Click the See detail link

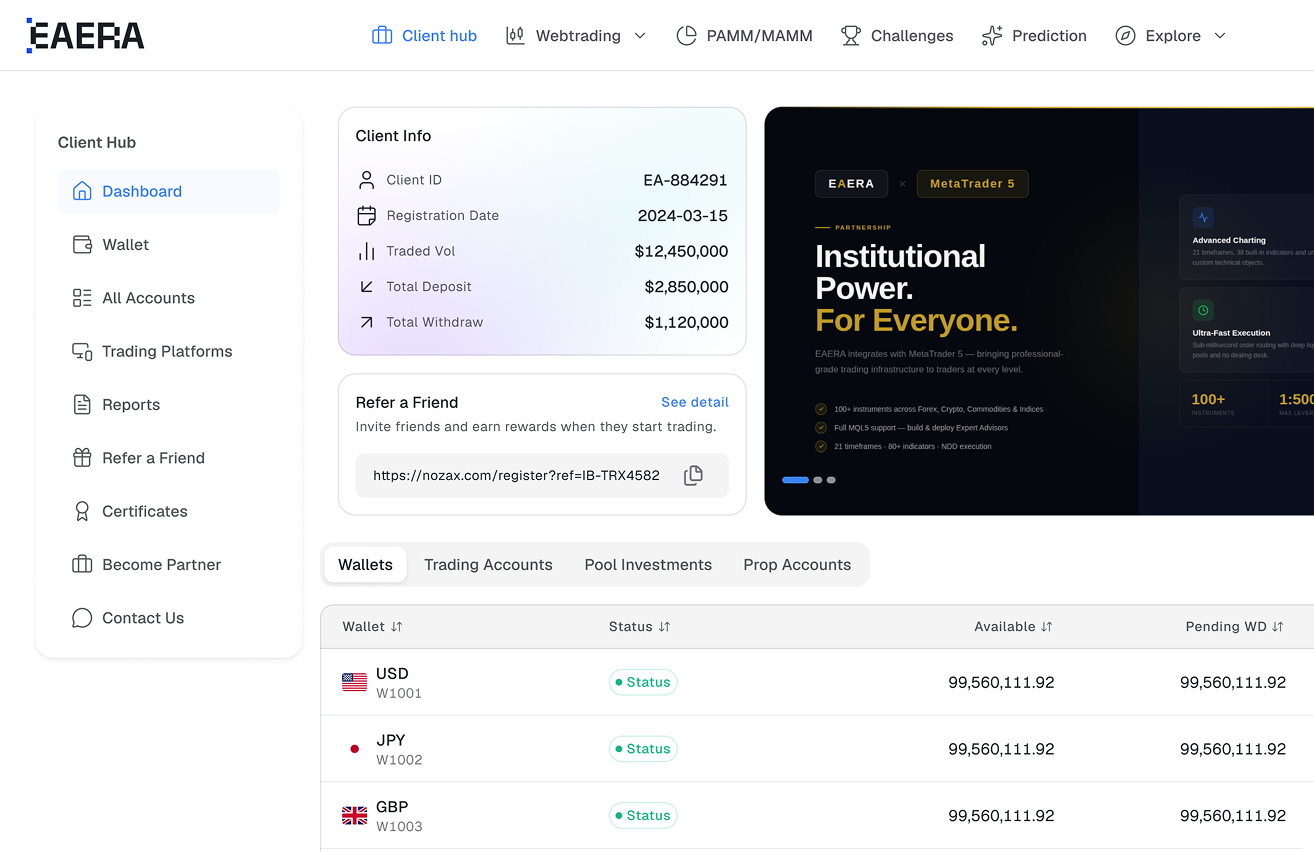(695, 402)
